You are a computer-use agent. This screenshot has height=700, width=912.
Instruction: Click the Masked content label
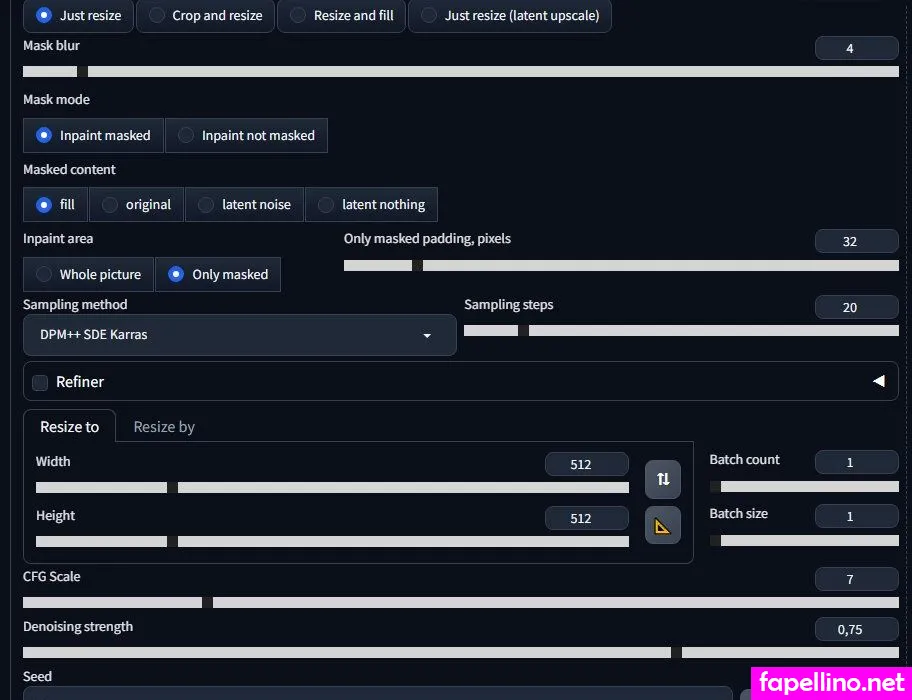(x=69, y=169)
